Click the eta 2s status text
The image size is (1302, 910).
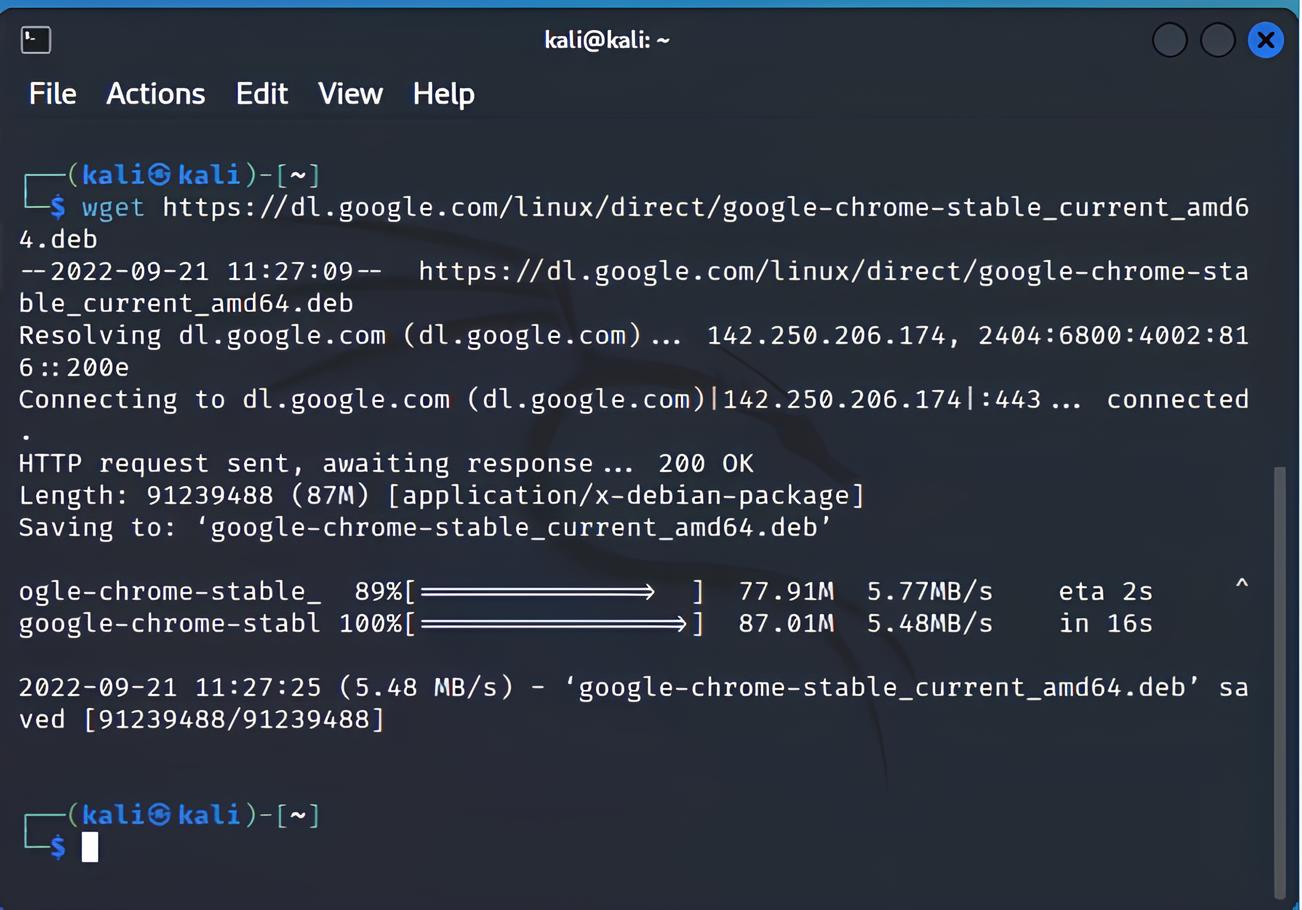pyautogui.click(x=1105, y=591)
